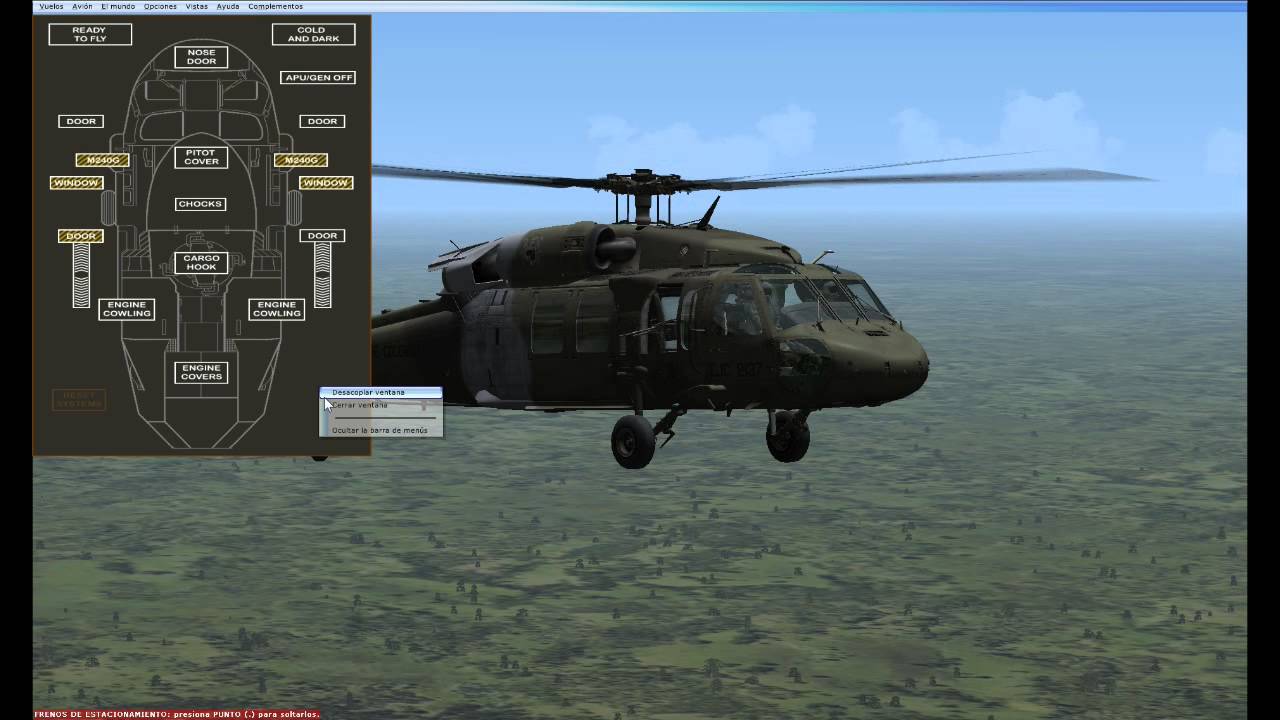Toggle the ENGINE COVERS
This screenshot has width=1280, height=720.
(201, 372)
